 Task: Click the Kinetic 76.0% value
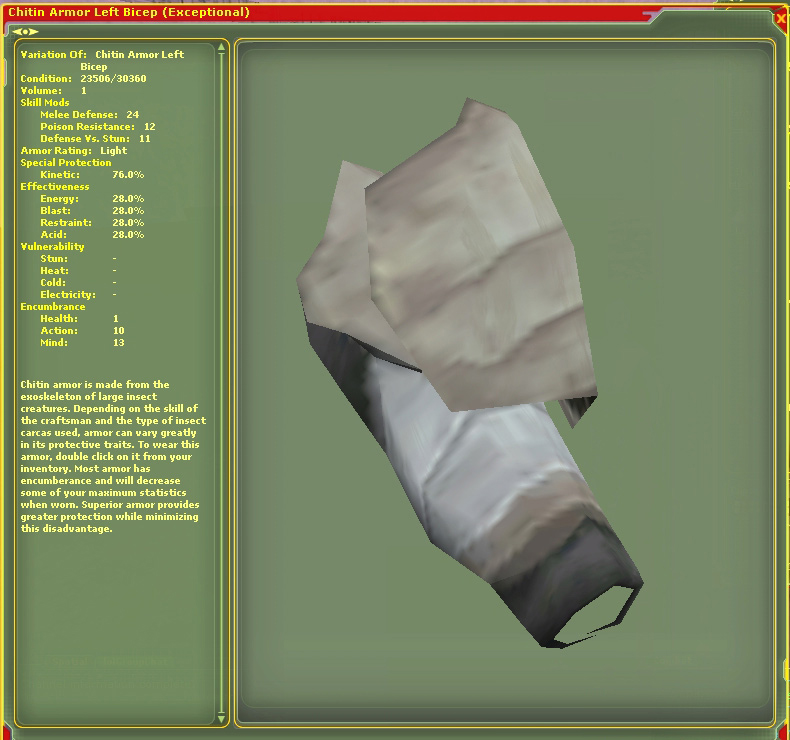128,175
